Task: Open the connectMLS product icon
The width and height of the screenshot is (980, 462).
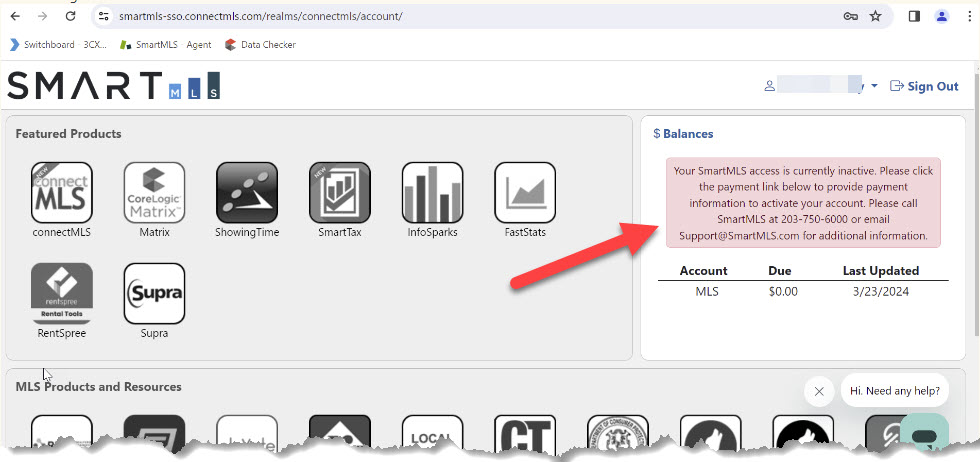Action: (62, 193)
